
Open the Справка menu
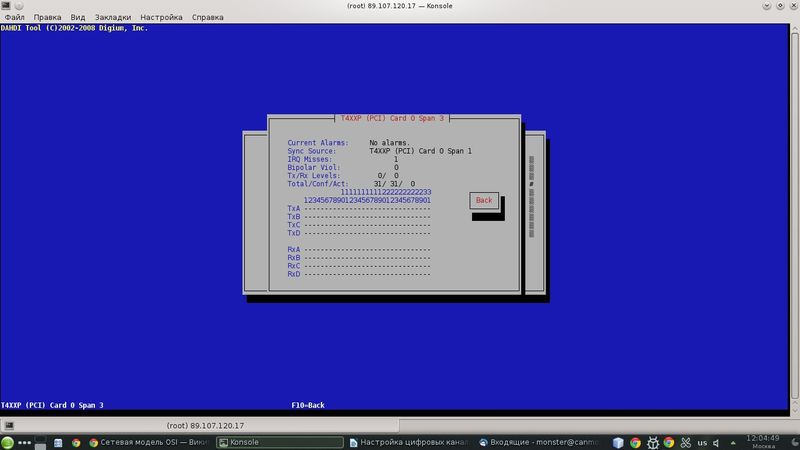coord(207,18)
